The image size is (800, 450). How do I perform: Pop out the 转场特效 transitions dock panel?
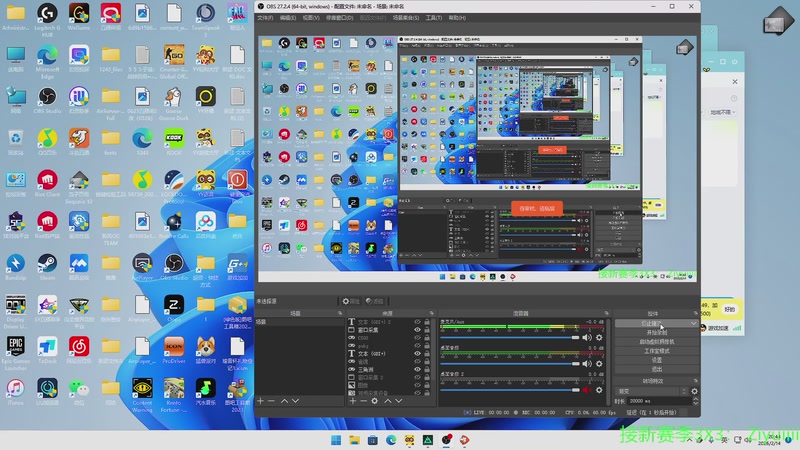click(x=695, y=381)
